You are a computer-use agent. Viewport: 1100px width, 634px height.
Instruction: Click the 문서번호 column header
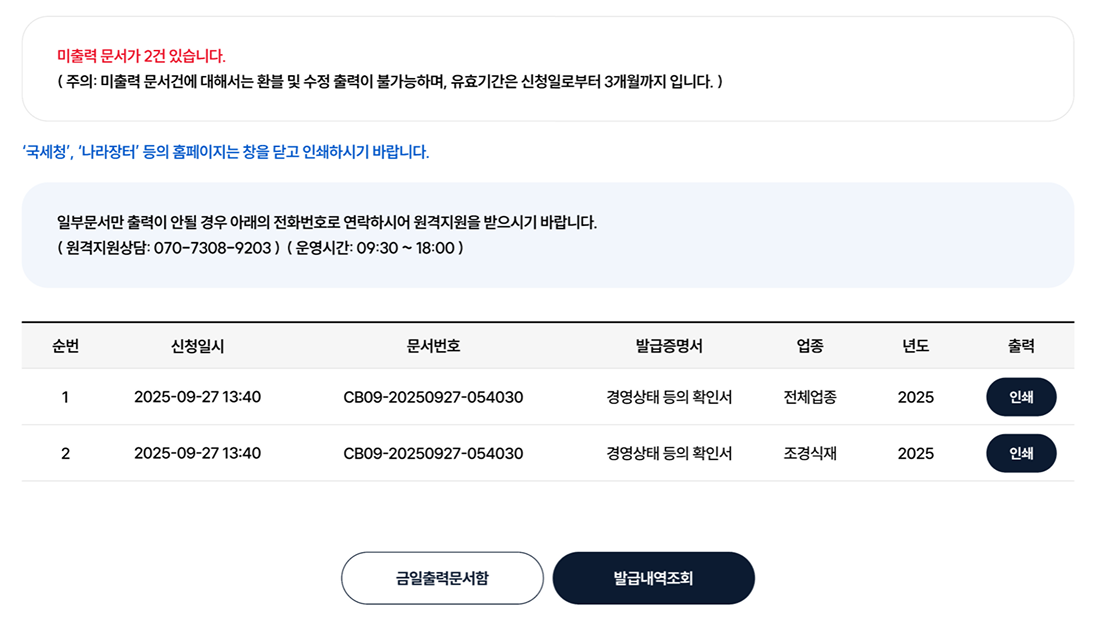coord(433,346)
